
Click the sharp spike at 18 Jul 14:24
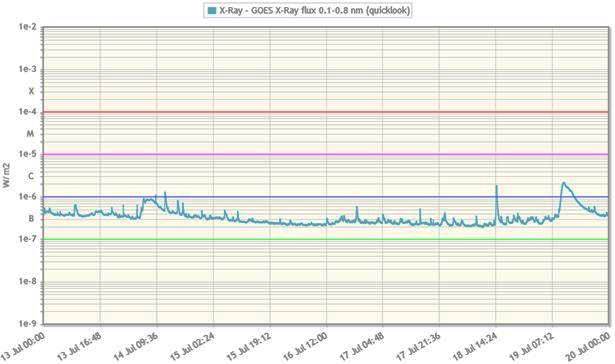(497, 186)
